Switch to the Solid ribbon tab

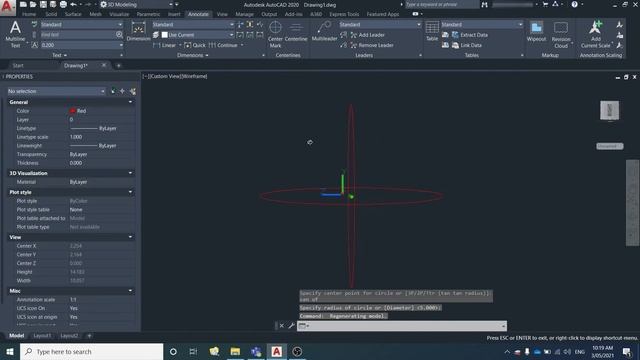[x=51, y=14]
